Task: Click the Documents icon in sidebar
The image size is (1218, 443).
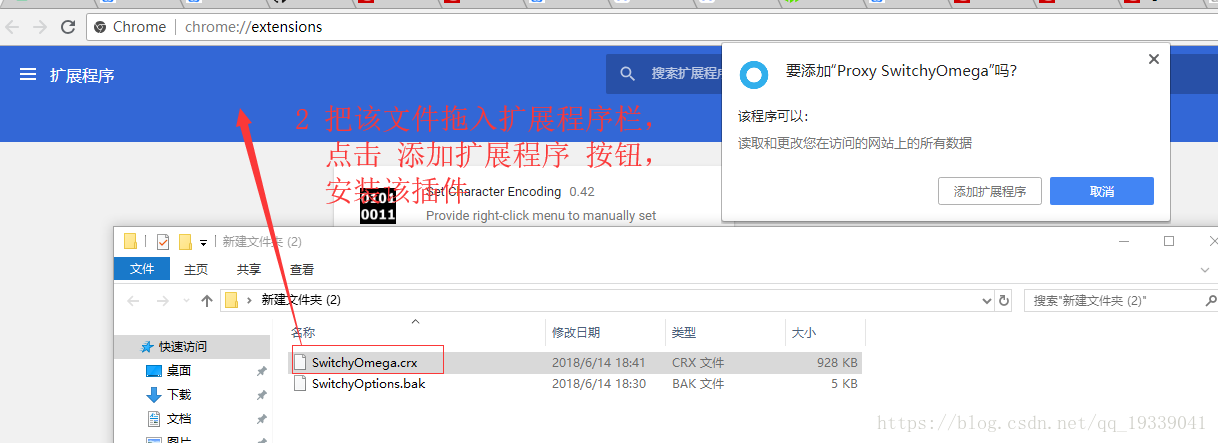Action: pyautogui.click(x=154, y=419)
